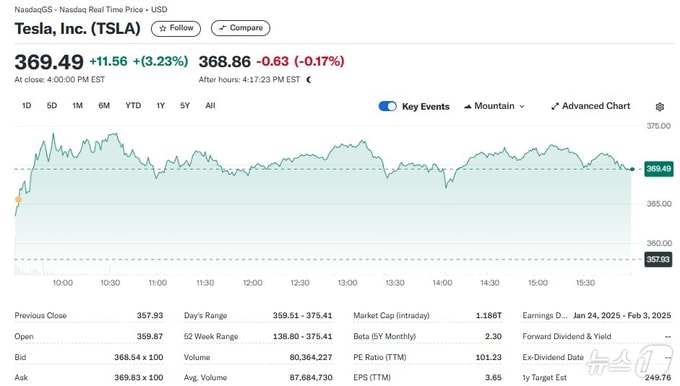Click the compare arrows icon
Screen dimensions: 680x386
click(x=222, y=28)
